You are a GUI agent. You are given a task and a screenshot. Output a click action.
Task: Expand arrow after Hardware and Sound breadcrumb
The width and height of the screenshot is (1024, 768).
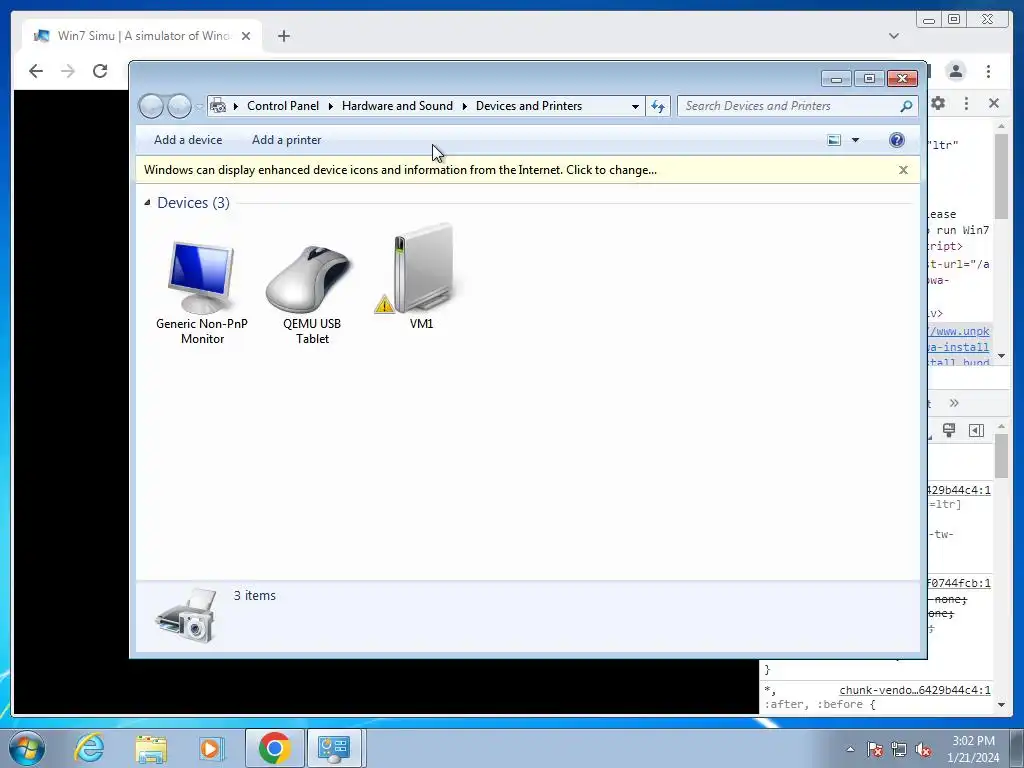tap(464, 106)
